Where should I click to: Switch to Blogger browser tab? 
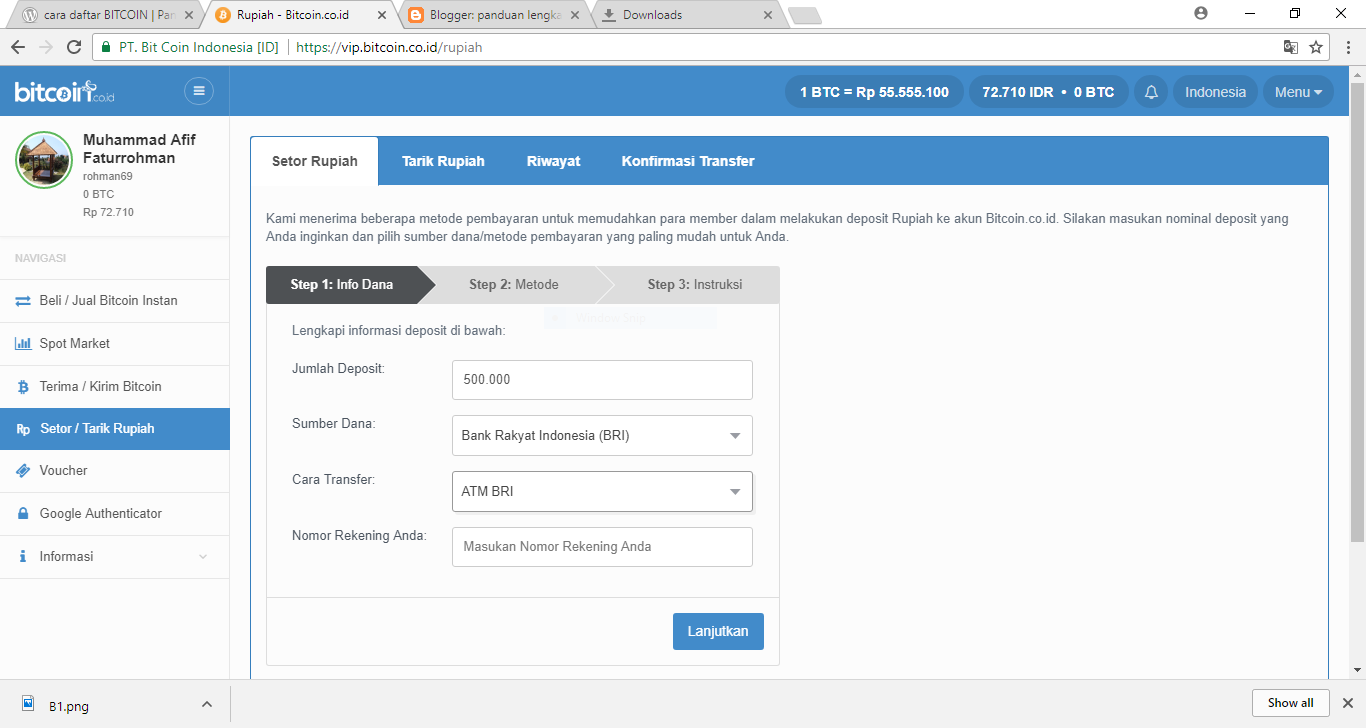(x=495, y=15)
